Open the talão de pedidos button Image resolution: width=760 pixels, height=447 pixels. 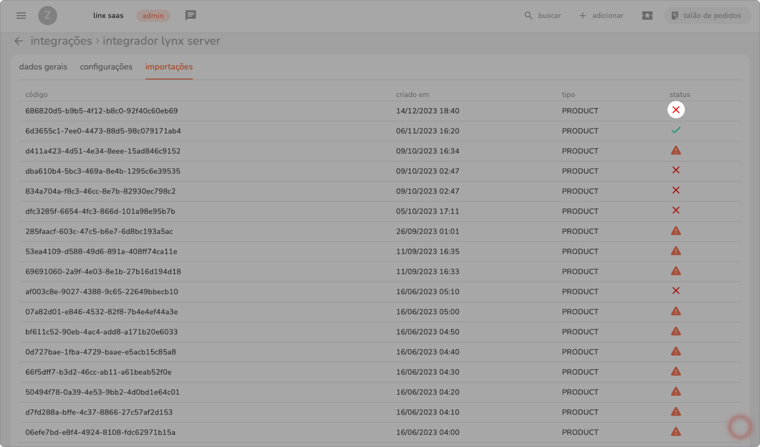click(708, 16)
